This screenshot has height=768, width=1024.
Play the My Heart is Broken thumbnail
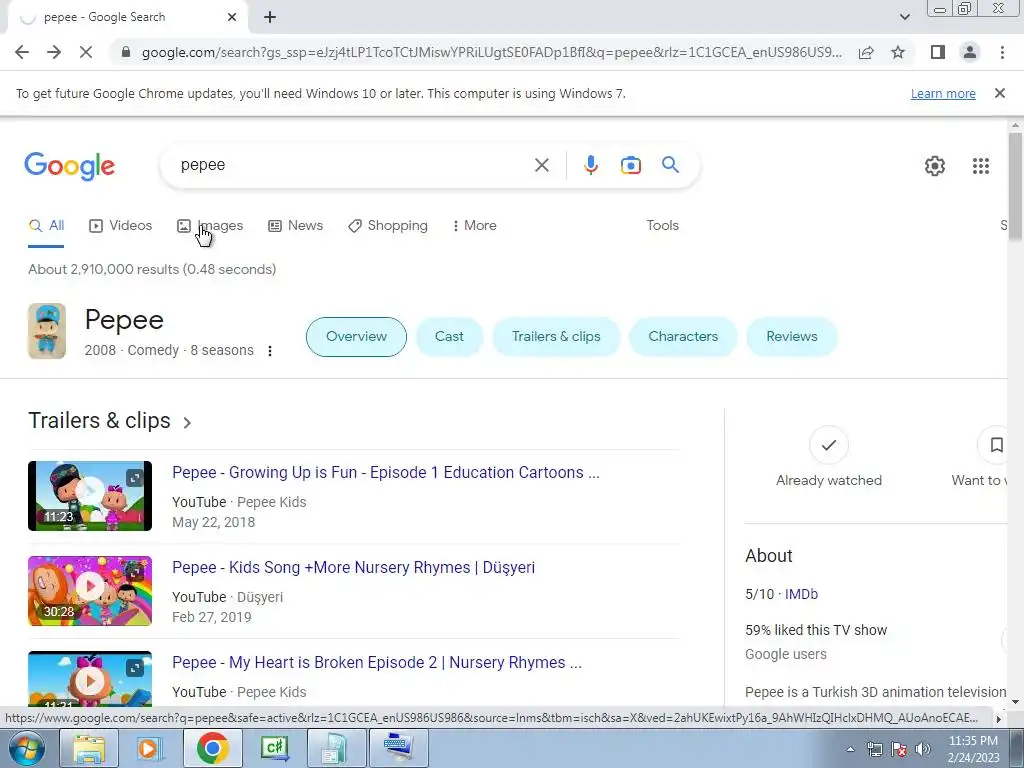[90, 679]
